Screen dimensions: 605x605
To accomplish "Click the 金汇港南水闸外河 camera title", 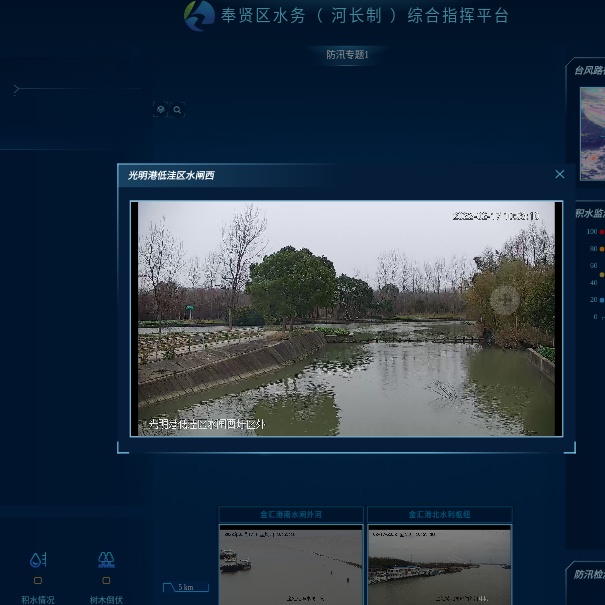I will (x=291, y=515).
